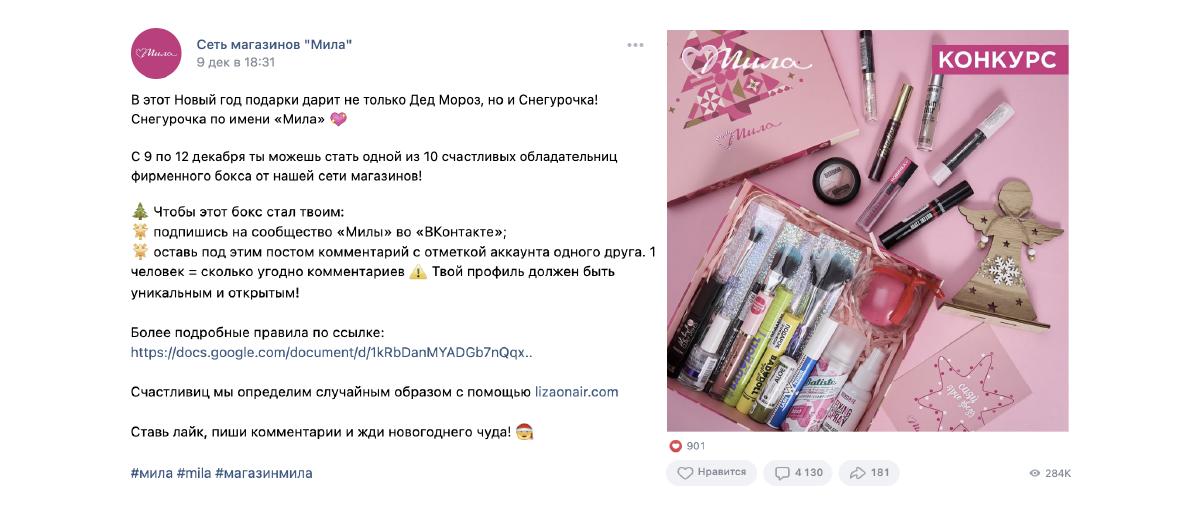This screenshot has width=1200, height=512.
Task: Open the three-dot post options menu
Action: [x=636, y=45]
